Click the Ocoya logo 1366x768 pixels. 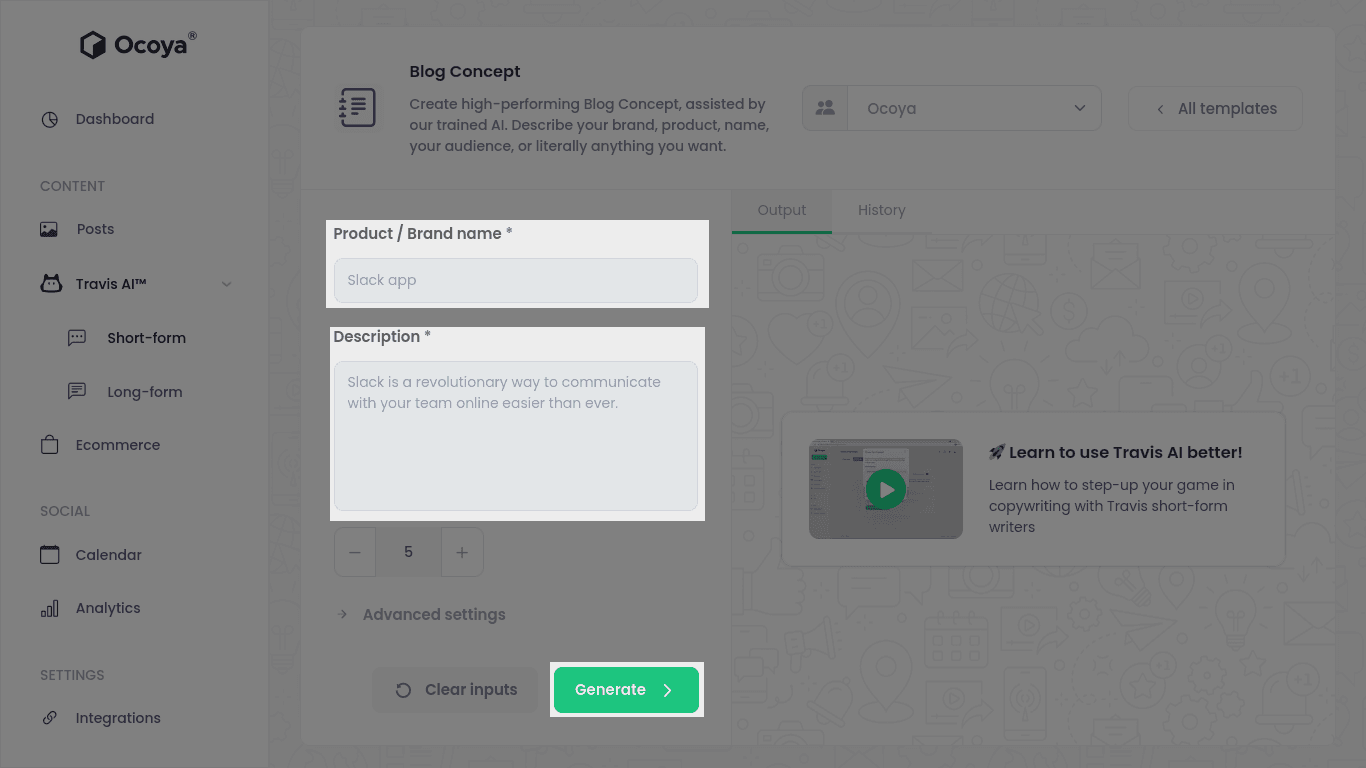[x=138, y=45]
